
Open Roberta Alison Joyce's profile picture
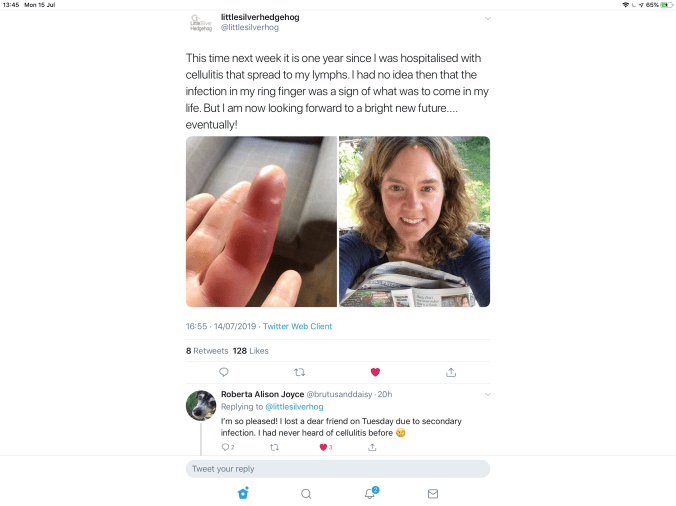tap(201, 405)
